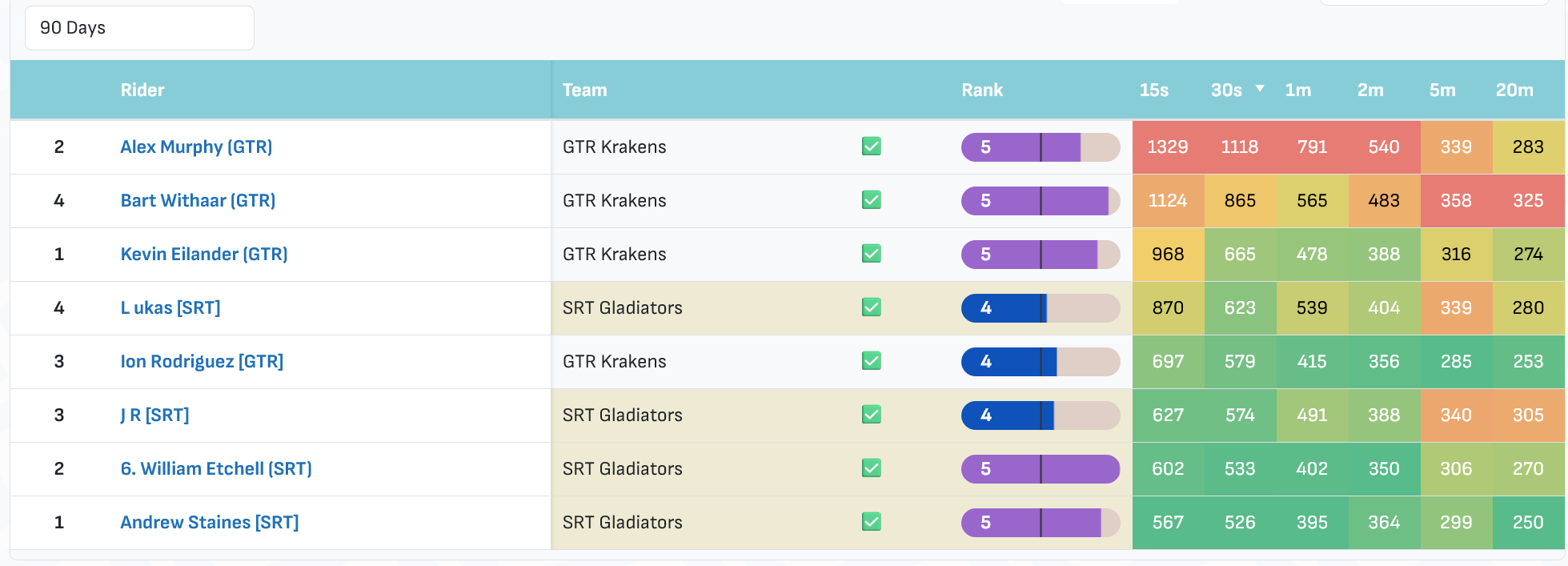Toggle green checkmark for L ukas [SRT]

click(x=872, y=307)
